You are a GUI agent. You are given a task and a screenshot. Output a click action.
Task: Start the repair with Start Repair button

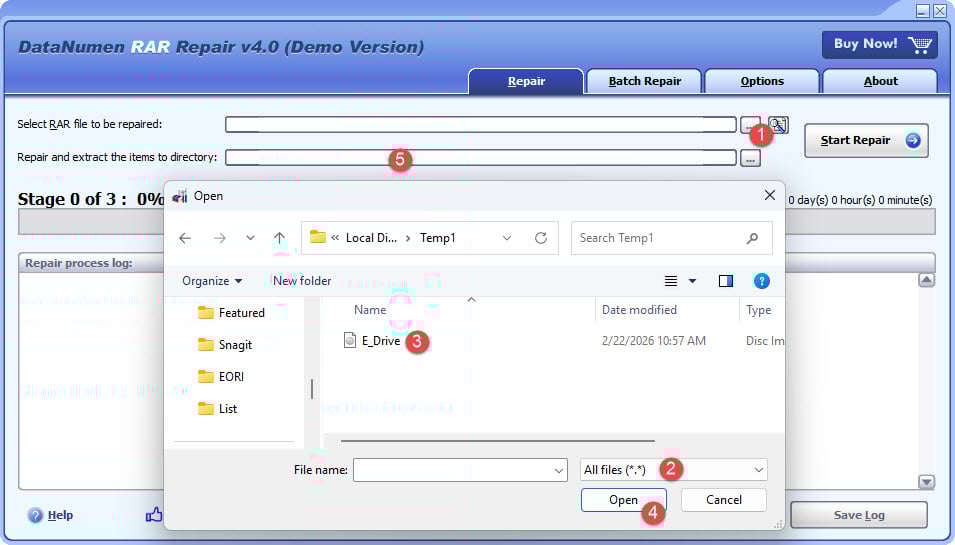[866, 141]
